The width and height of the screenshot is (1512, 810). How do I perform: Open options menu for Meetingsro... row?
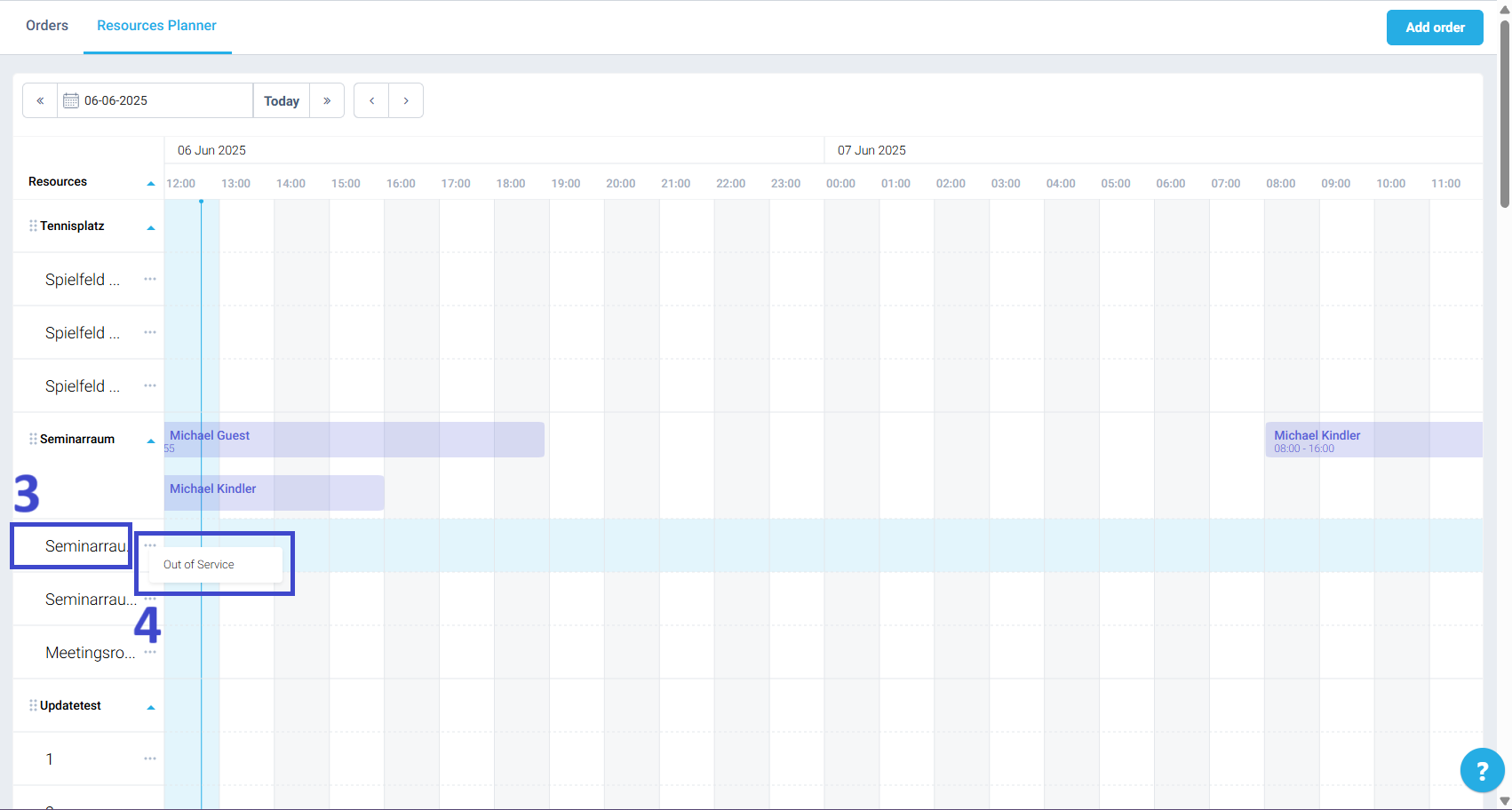tap(150, 652)
